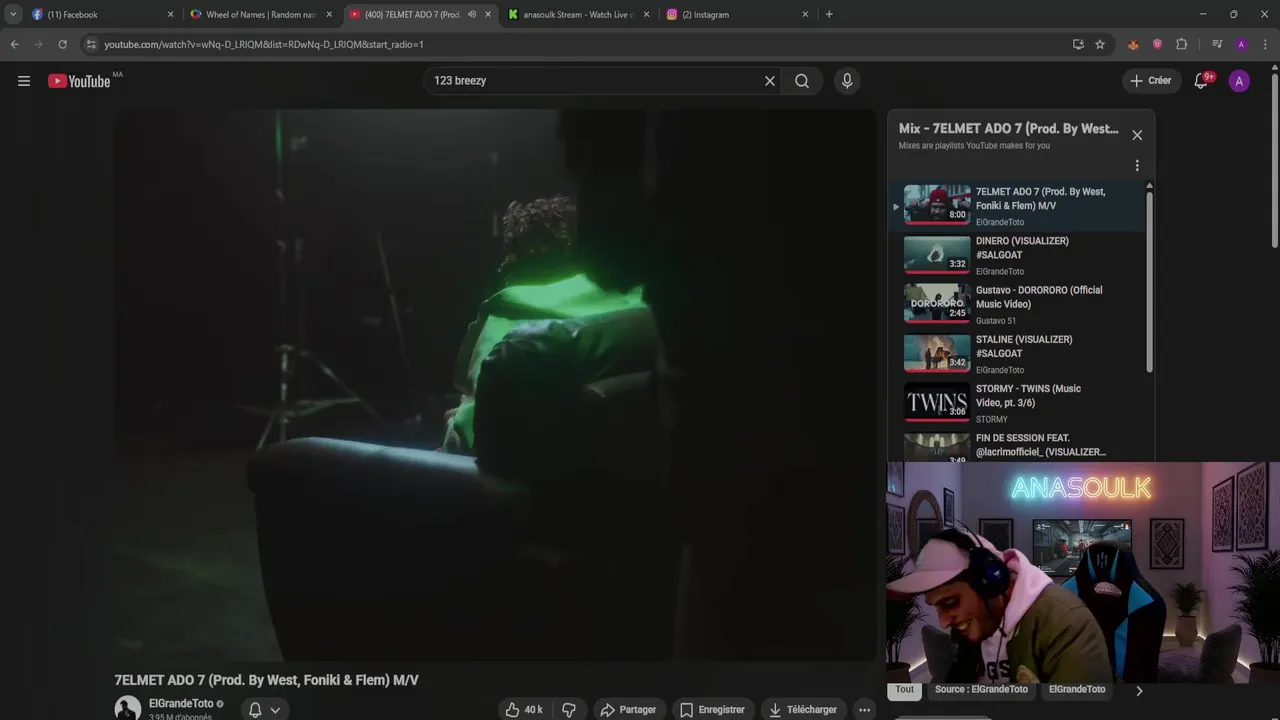The image size is (1280, 720).
Task: Play DINERO (VISUALIZER) from the mix
Action: pos(1016,255)
